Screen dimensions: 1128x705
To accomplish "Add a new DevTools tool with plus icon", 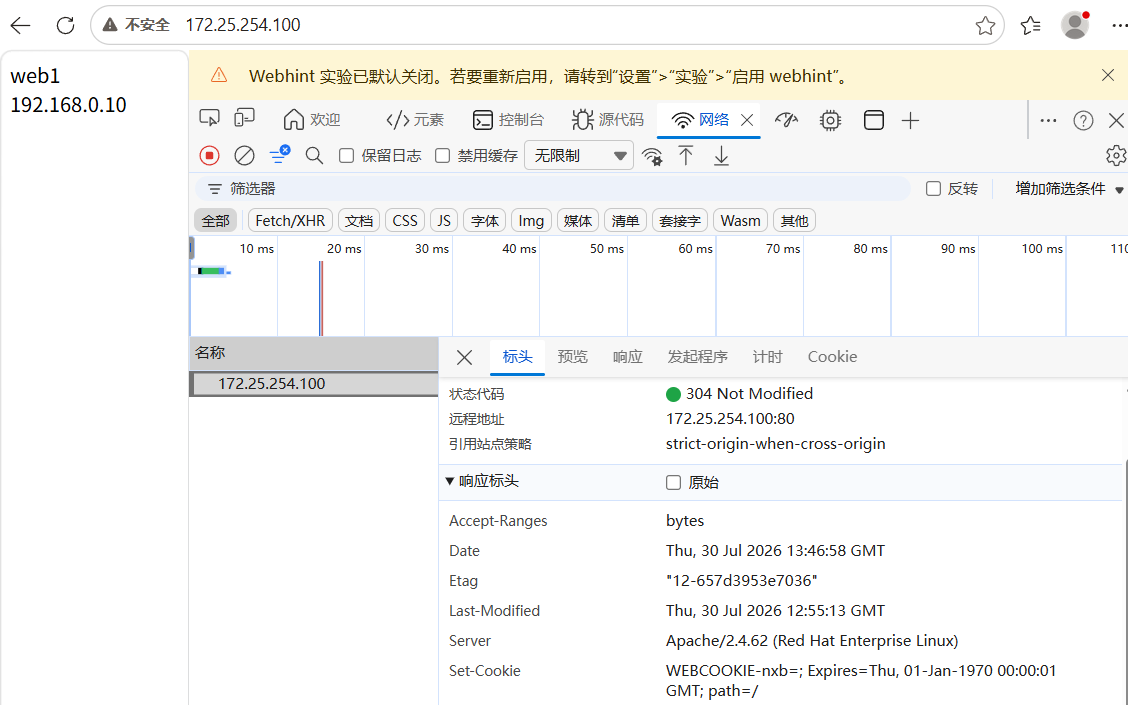I will tap(910, 120).
